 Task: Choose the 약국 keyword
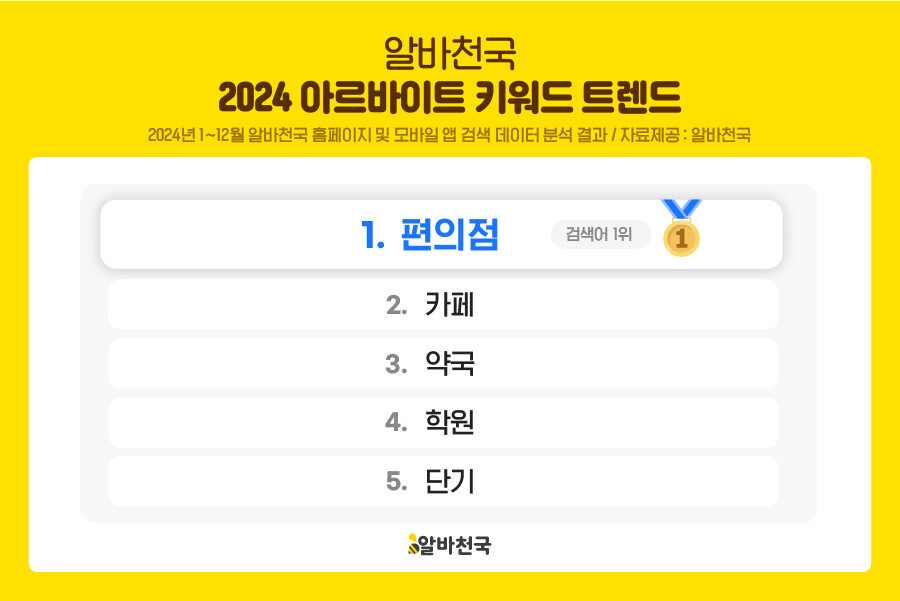pyautogui.click(x=449, y=364)
